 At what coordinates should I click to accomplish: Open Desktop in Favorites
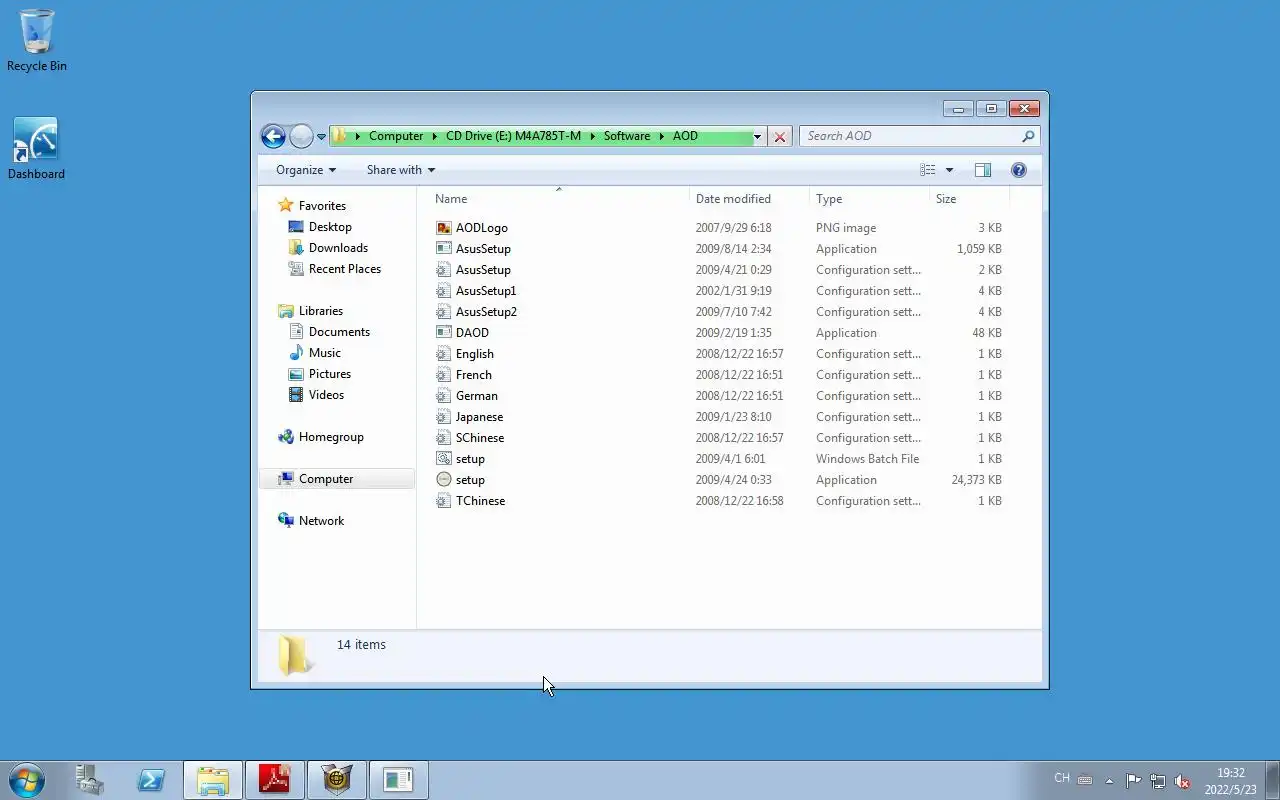point(330,227)
